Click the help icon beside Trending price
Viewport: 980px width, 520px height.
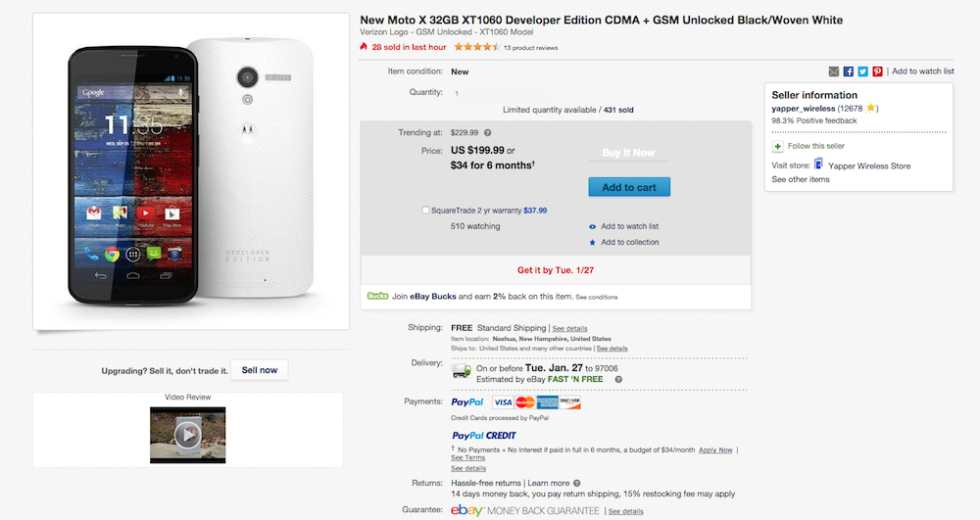[x=488, y=132]
